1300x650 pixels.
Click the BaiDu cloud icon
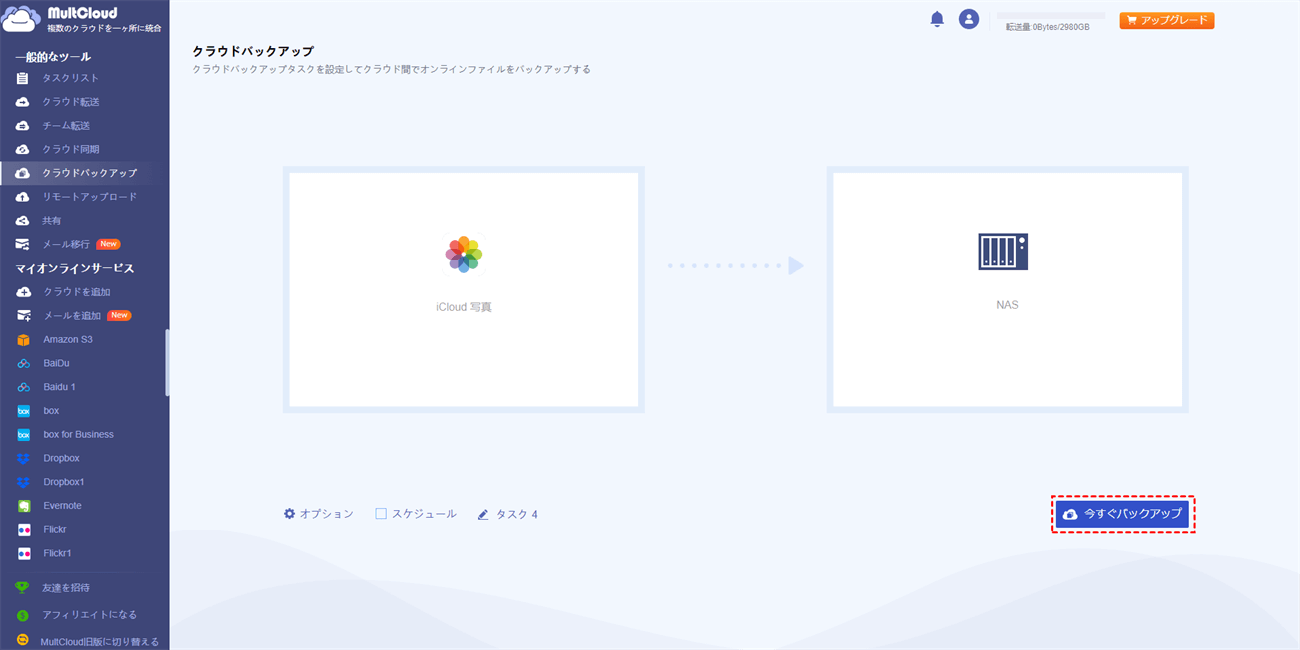(23, 364)
